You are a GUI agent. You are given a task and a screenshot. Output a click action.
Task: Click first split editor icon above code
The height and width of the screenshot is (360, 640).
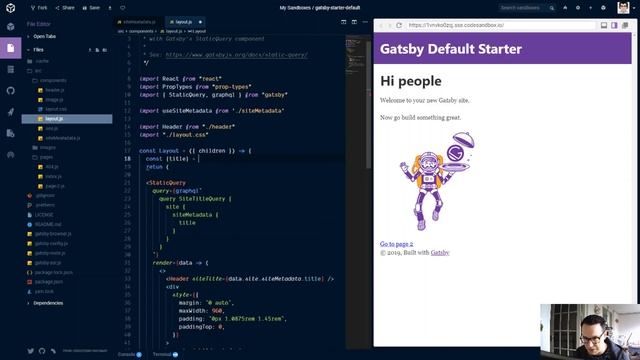pos(344,22)
